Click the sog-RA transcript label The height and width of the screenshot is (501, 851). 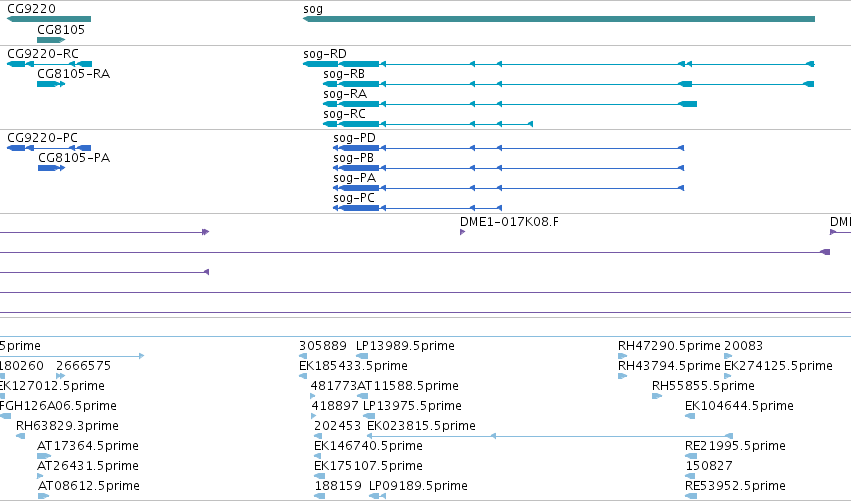coord(345,94)
